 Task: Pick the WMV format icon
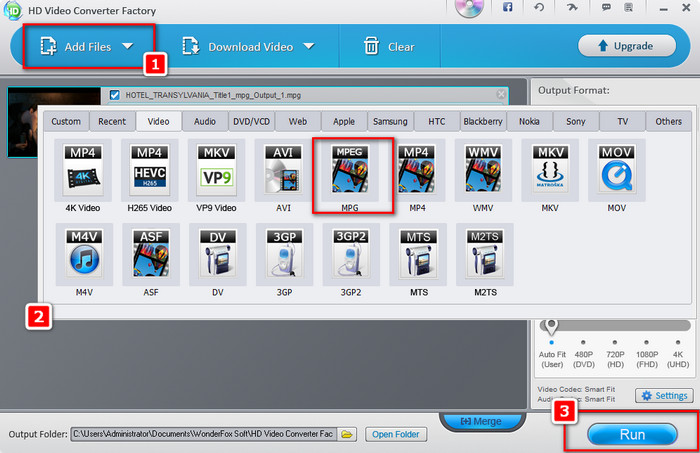(x=483, y=170)
